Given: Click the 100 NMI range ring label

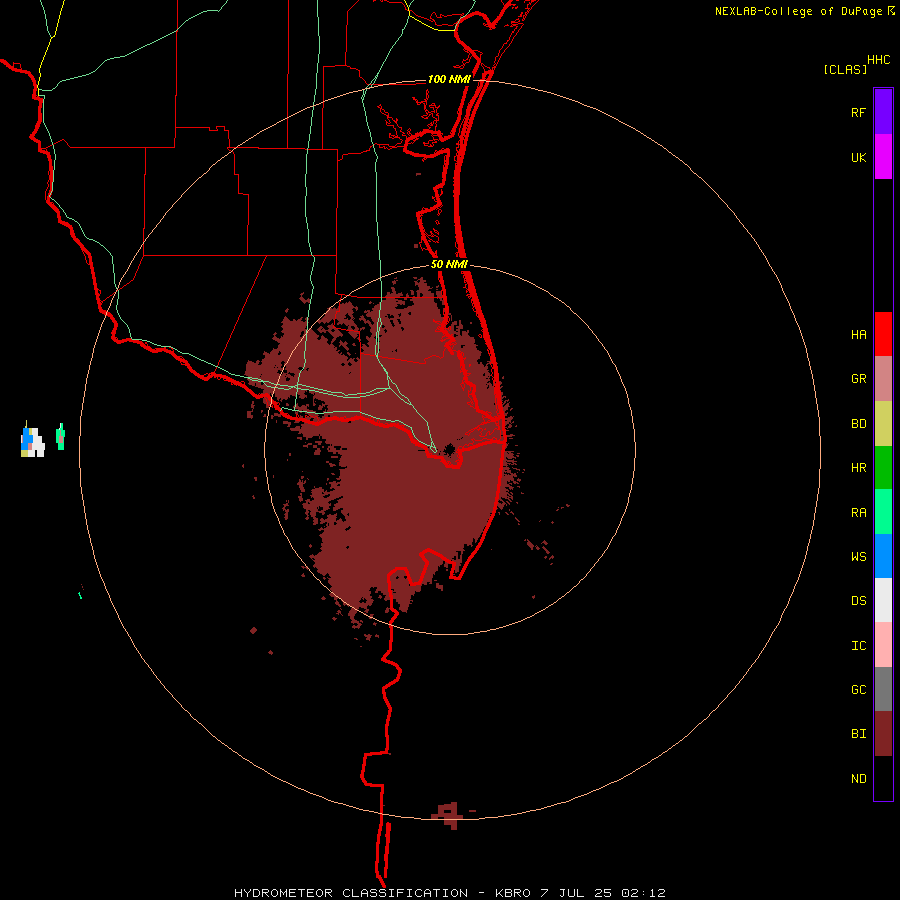Looking at the screenshot, I should (x=449, y=79).
